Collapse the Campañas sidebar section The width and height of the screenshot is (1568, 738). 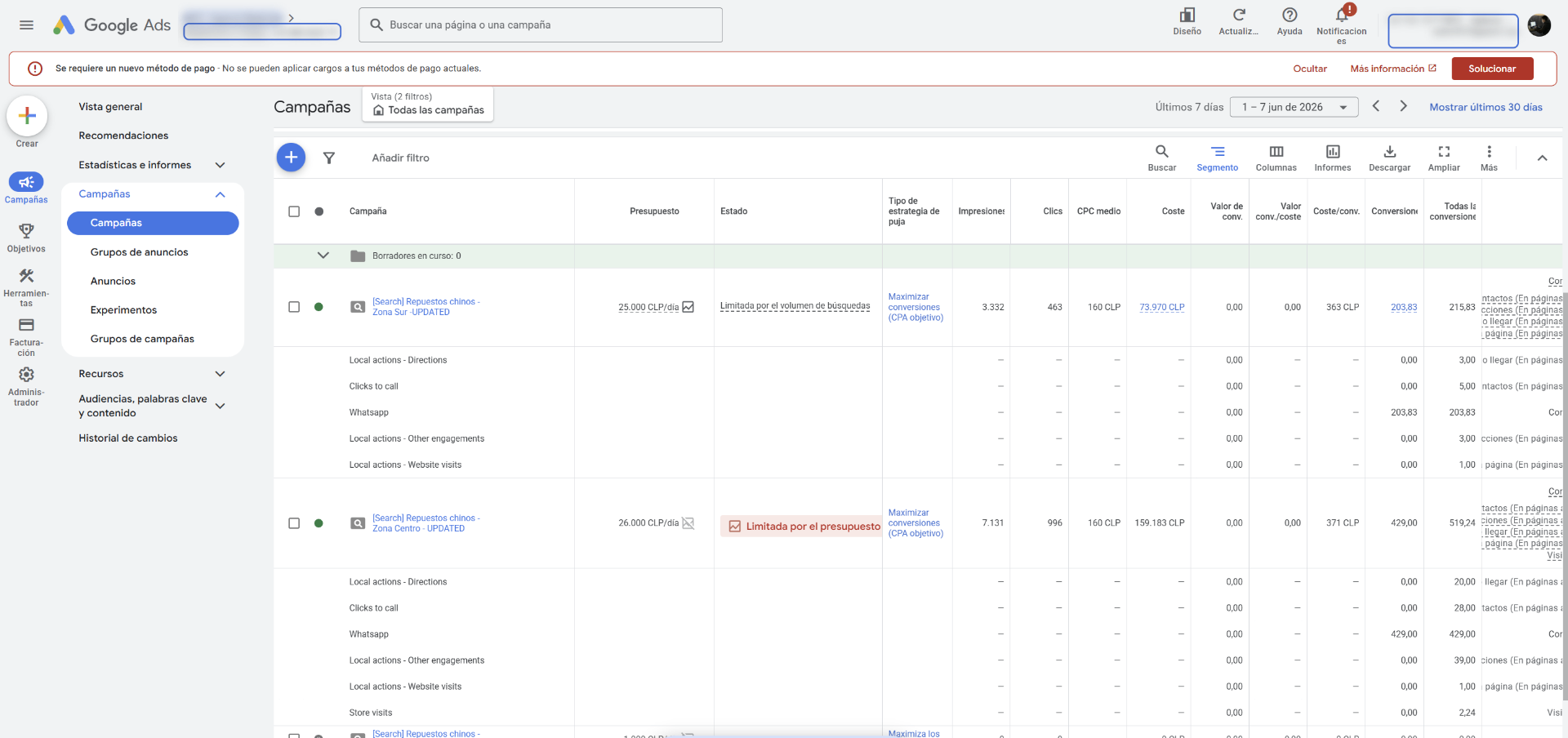pyautogui.click(x=220, y=194)
